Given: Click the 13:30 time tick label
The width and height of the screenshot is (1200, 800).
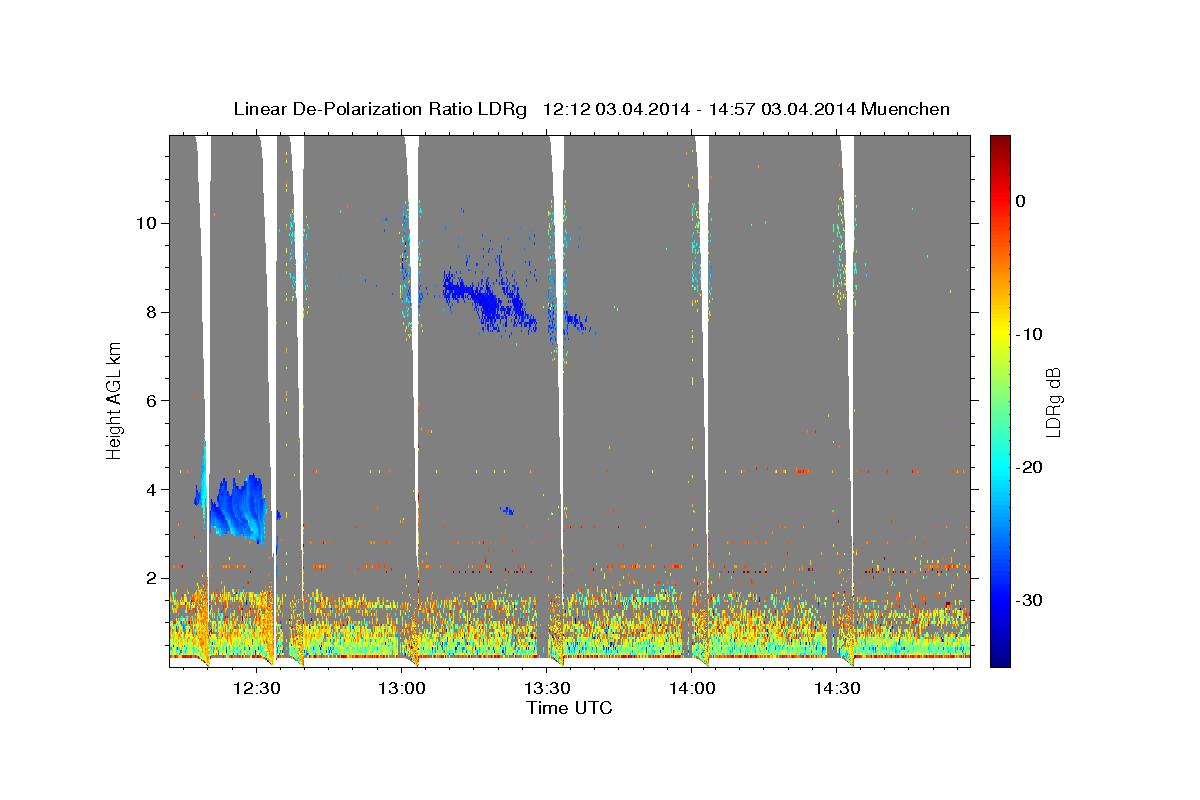Looking at the screenshot, I should coord(548,688).
